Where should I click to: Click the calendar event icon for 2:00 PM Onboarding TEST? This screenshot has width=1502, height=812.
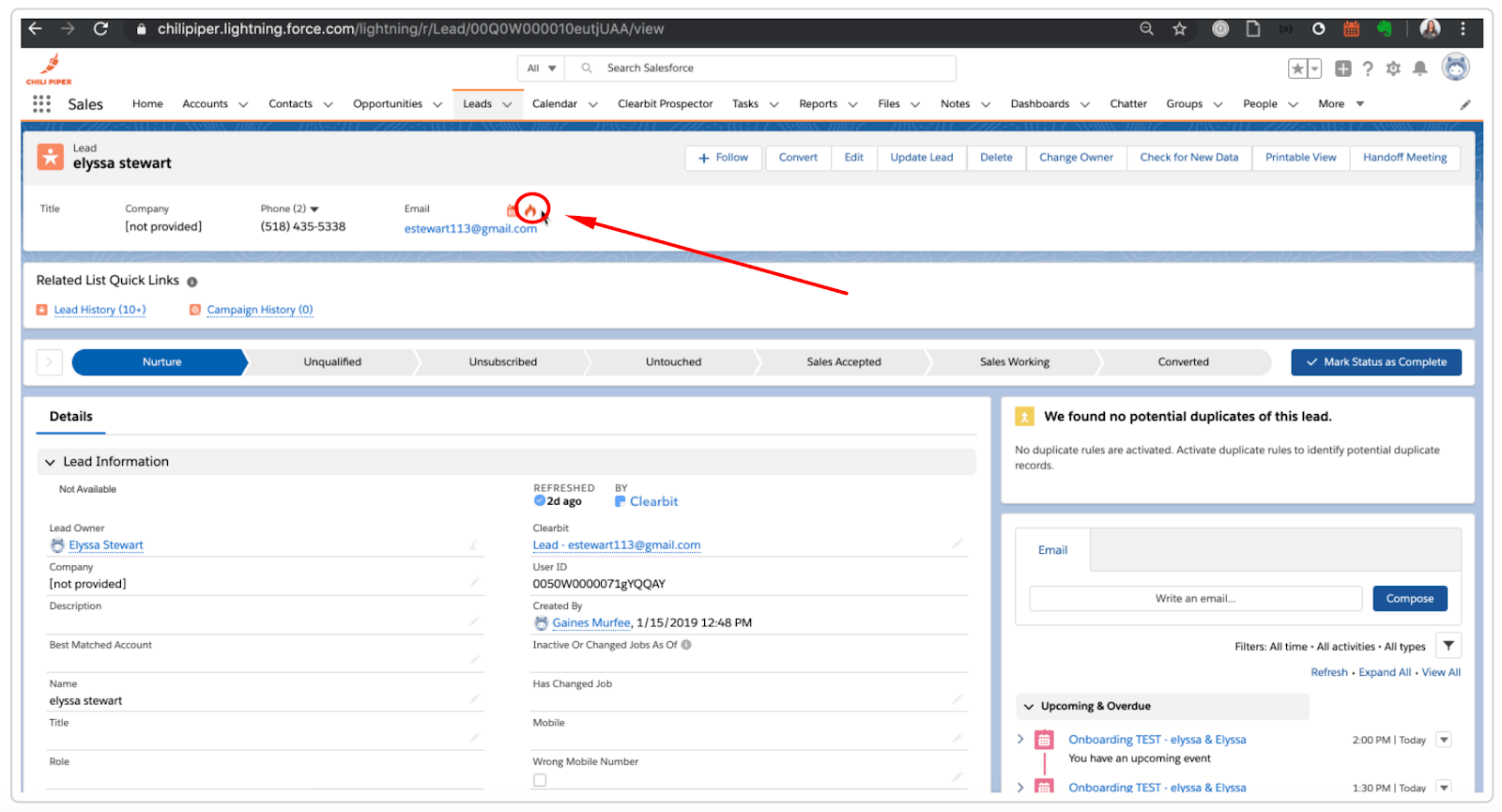pos(1044,740)
